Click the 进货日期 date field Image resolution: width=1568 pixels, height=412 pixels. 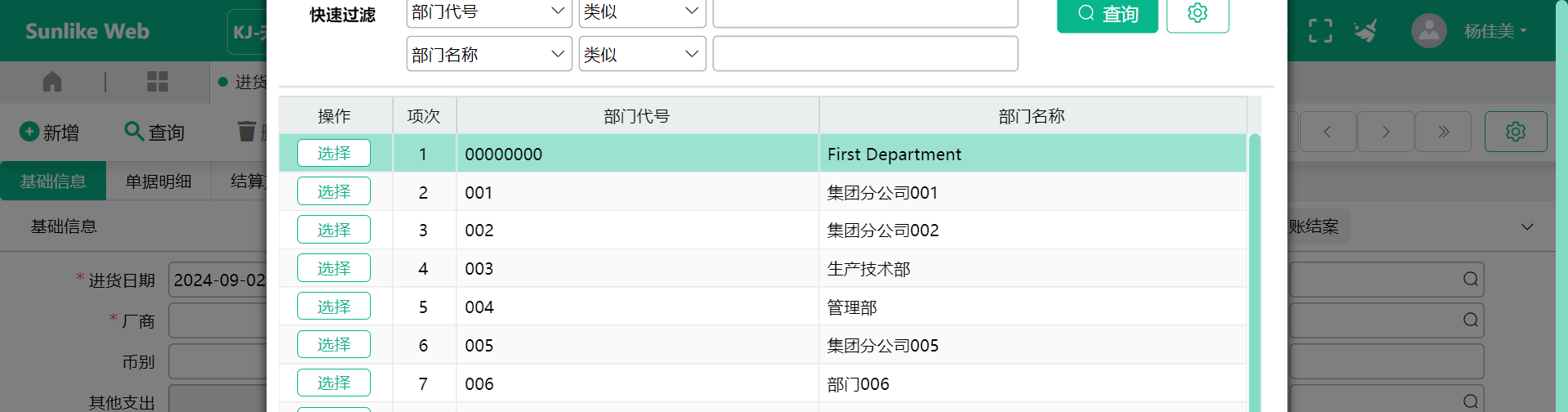point(218,280)
